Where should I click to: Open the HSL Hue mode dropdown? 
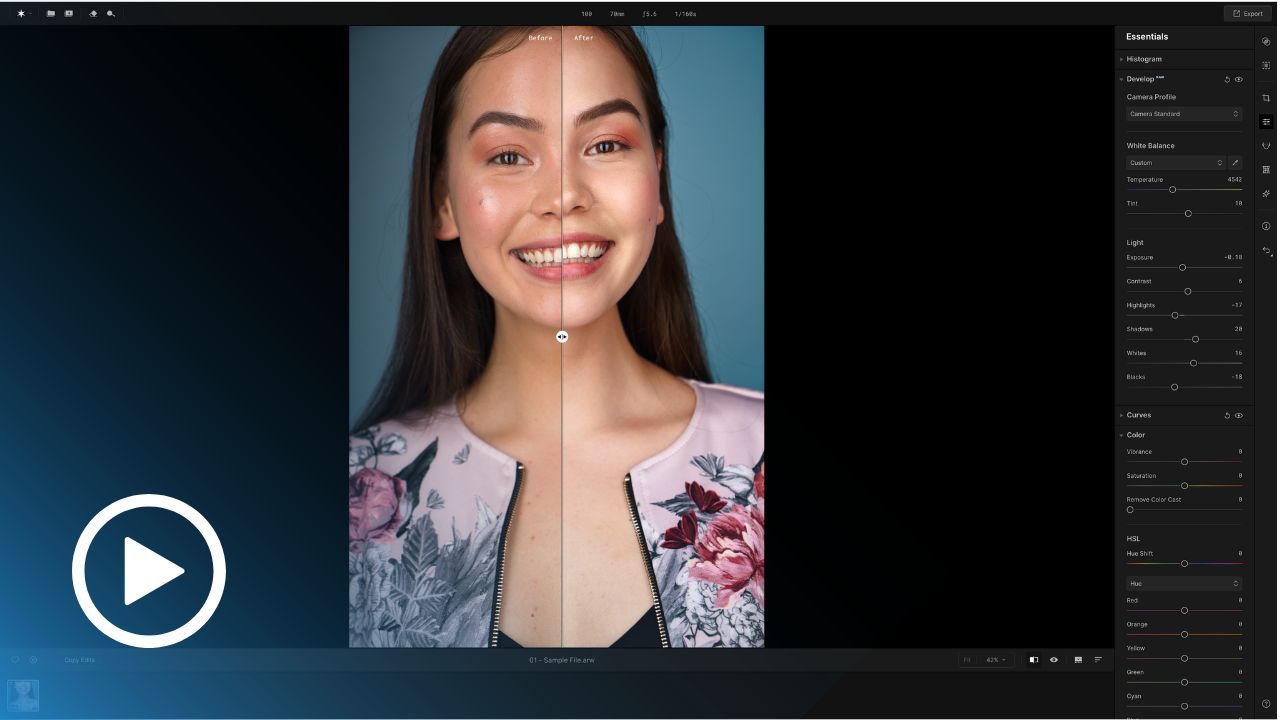pyautogui.click(x=1184, y=584)
